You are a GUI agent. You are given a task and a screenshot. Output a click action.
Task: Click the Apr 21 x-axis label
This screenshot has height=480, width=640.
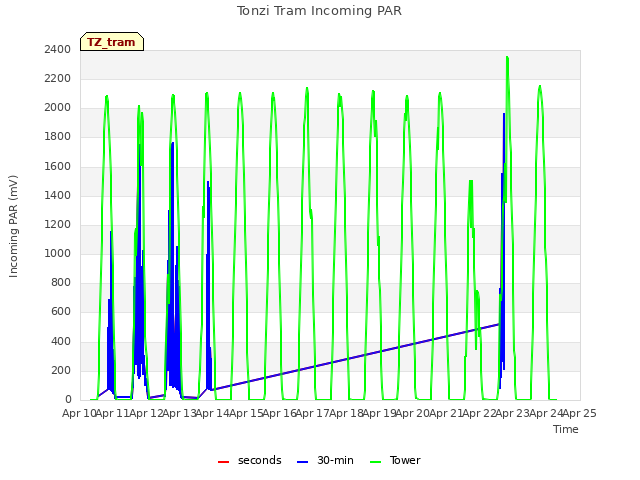click(446, 414)
